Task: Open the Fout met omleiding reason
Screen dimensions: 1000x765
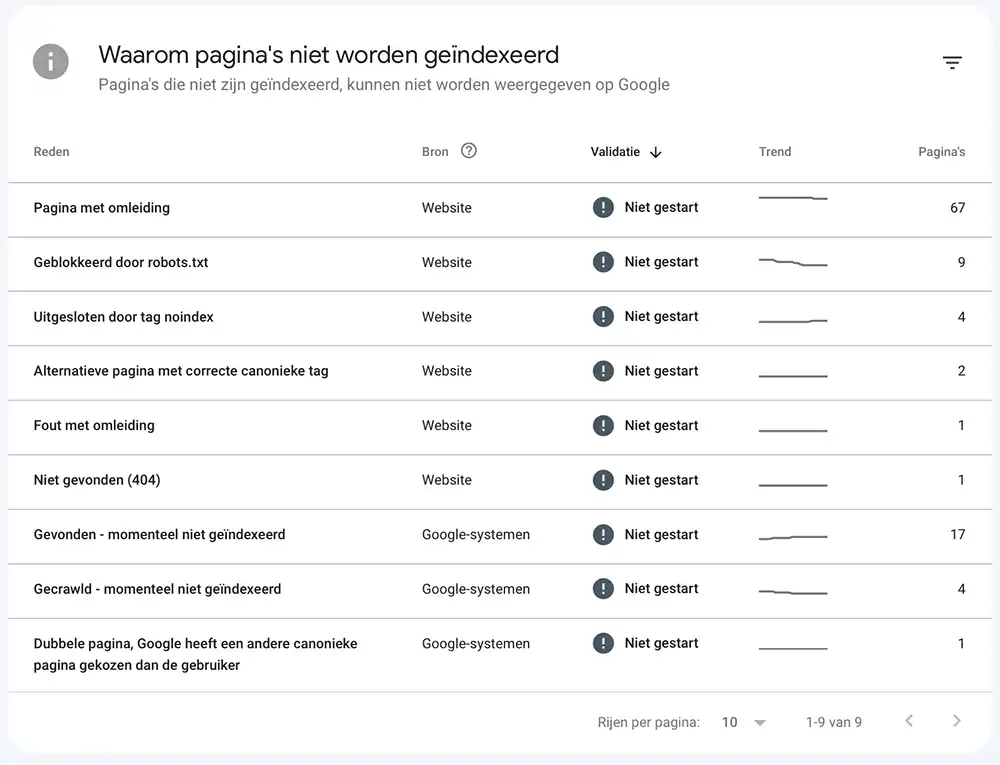Action: (94, 425)
